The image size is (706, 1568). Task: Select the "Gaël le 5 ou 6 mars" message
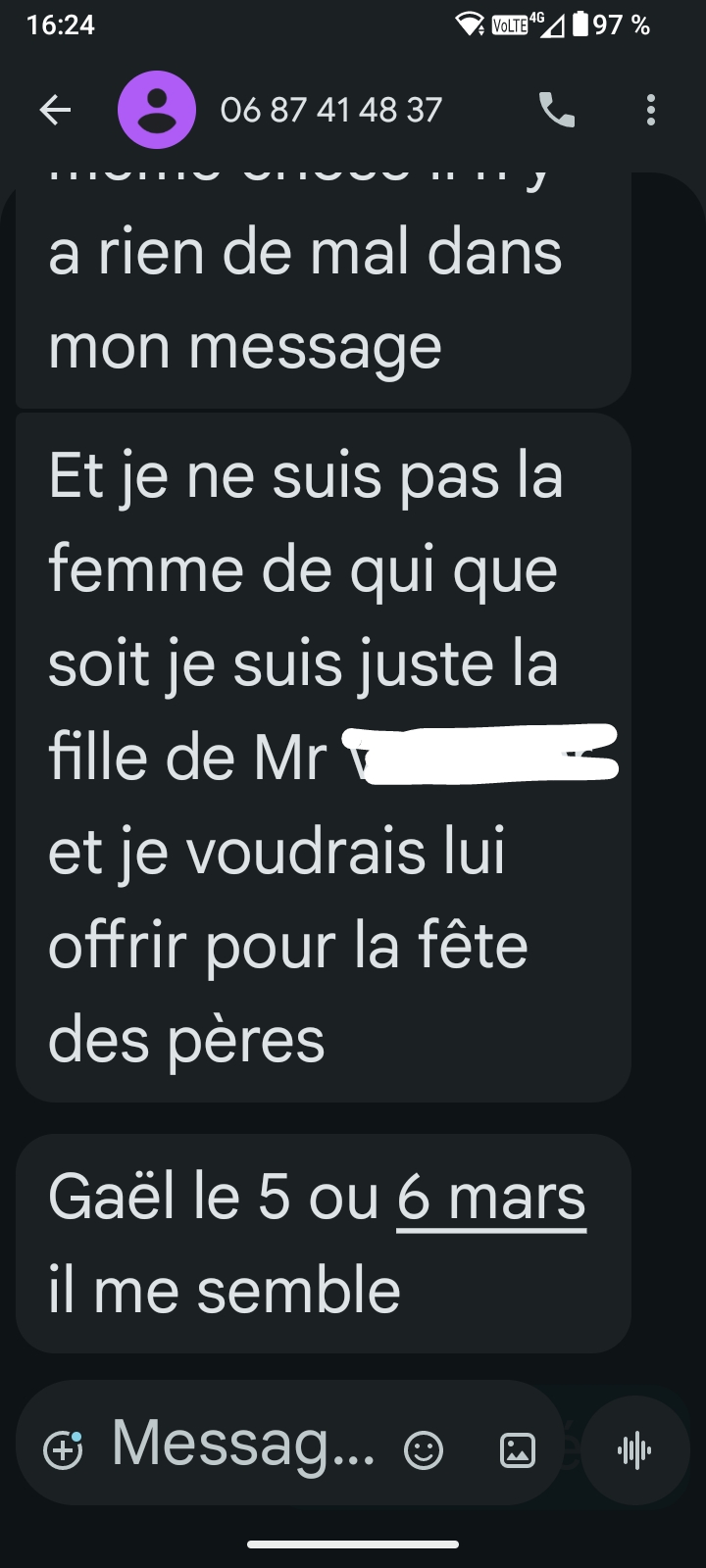324,1244
